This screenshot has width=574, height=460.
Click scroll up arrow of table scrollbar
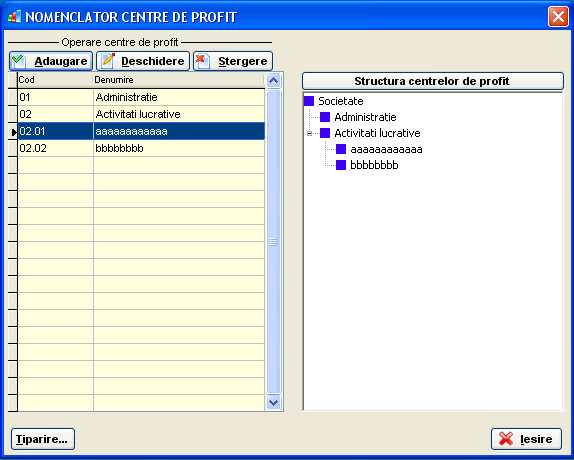(273, 81)
